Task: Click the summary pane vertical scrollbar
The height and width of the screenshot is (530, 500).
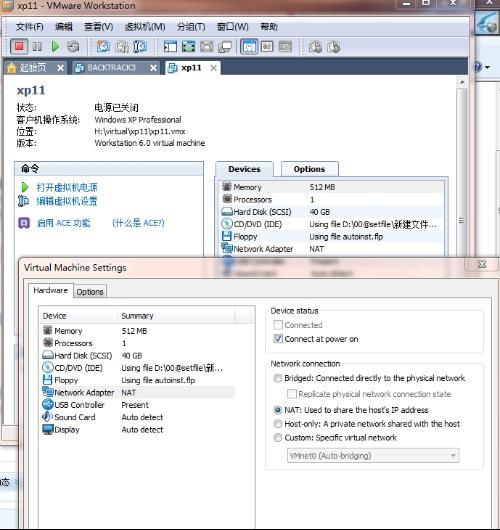Action: tap(461, 169)
